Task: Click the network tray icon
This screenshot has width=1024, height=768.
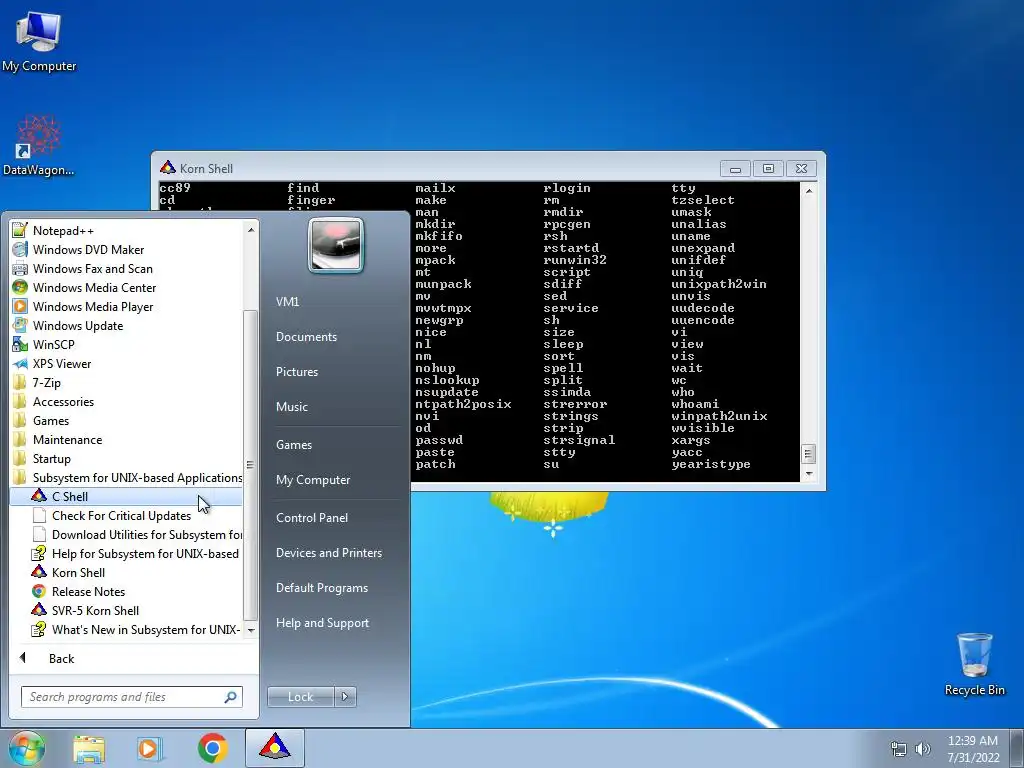Action: click(899, 749)
